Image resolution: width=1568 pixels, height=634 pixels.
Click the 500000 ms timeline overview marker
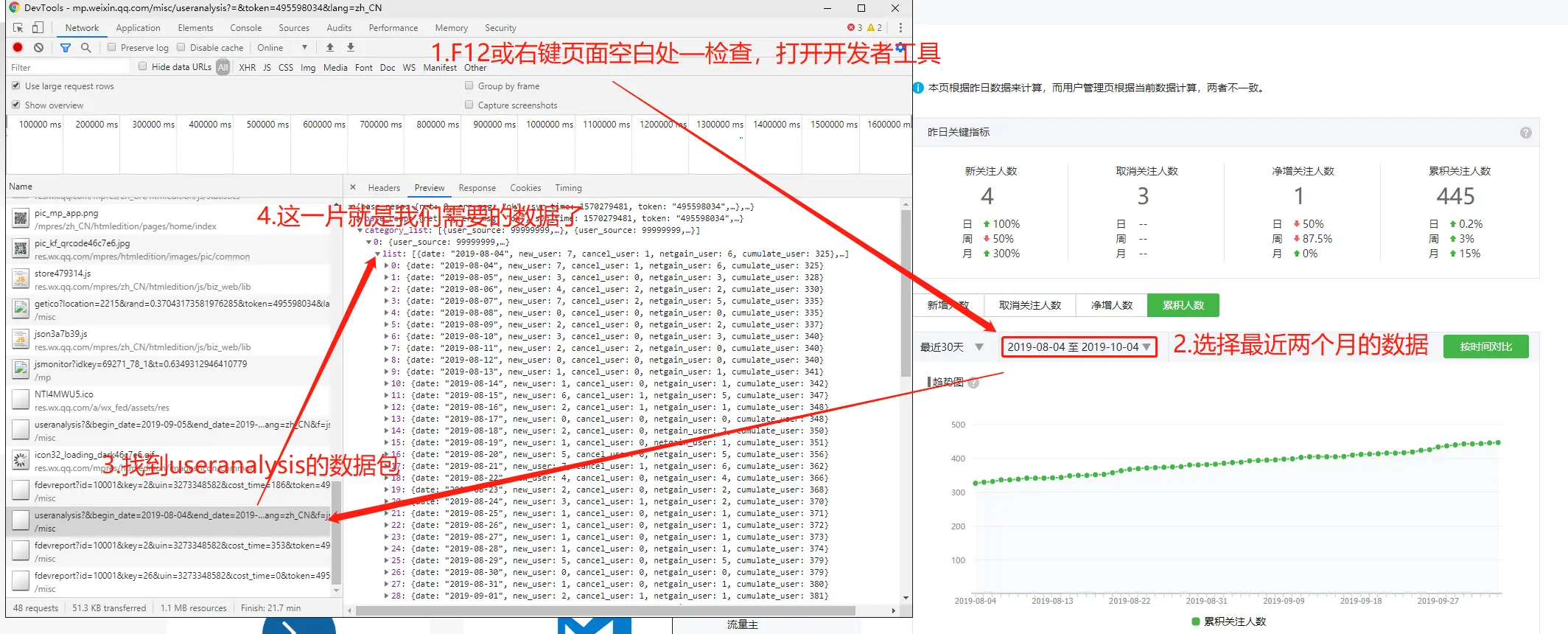tap(267, 125)
